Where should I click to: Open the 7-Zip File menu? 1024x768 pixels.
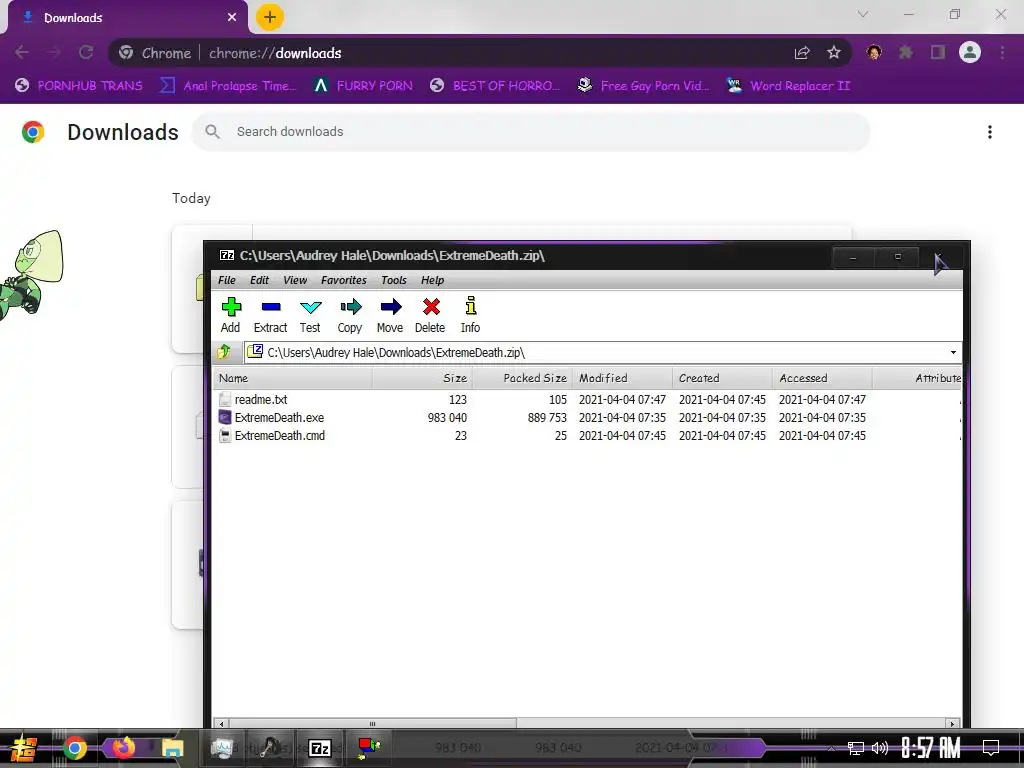coord(227,280)
